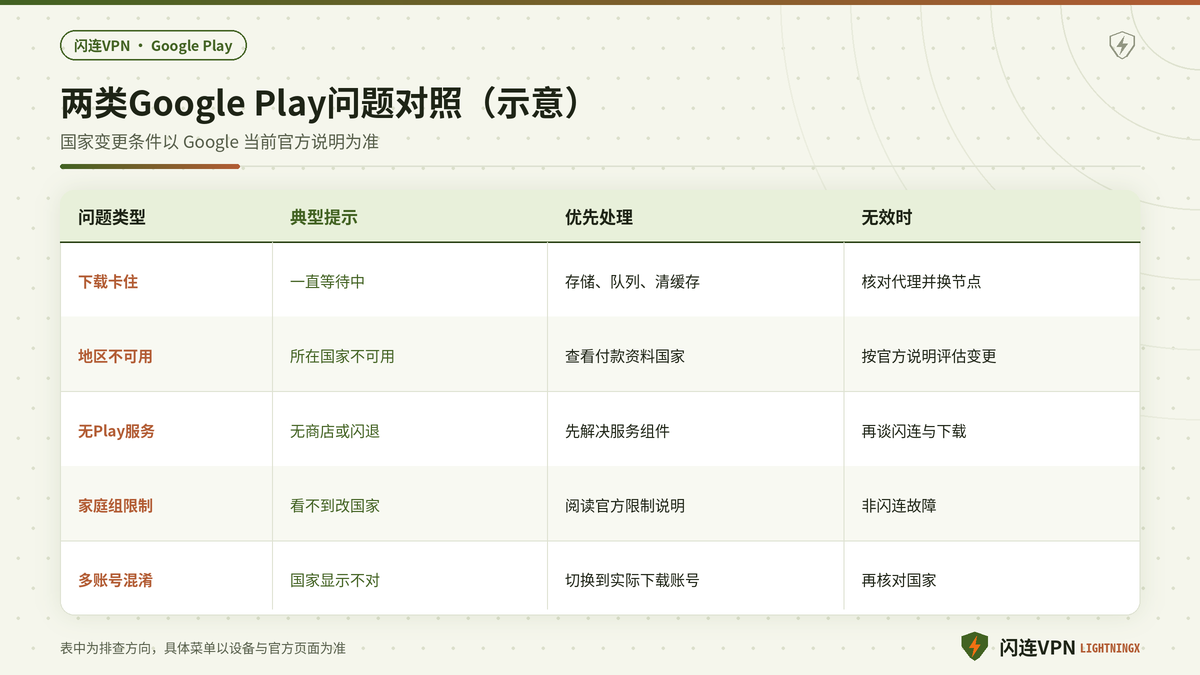Click the cell 切换到实际下载账号
This screenshot has width=1200, height=675.
click(x=632, y=580)
